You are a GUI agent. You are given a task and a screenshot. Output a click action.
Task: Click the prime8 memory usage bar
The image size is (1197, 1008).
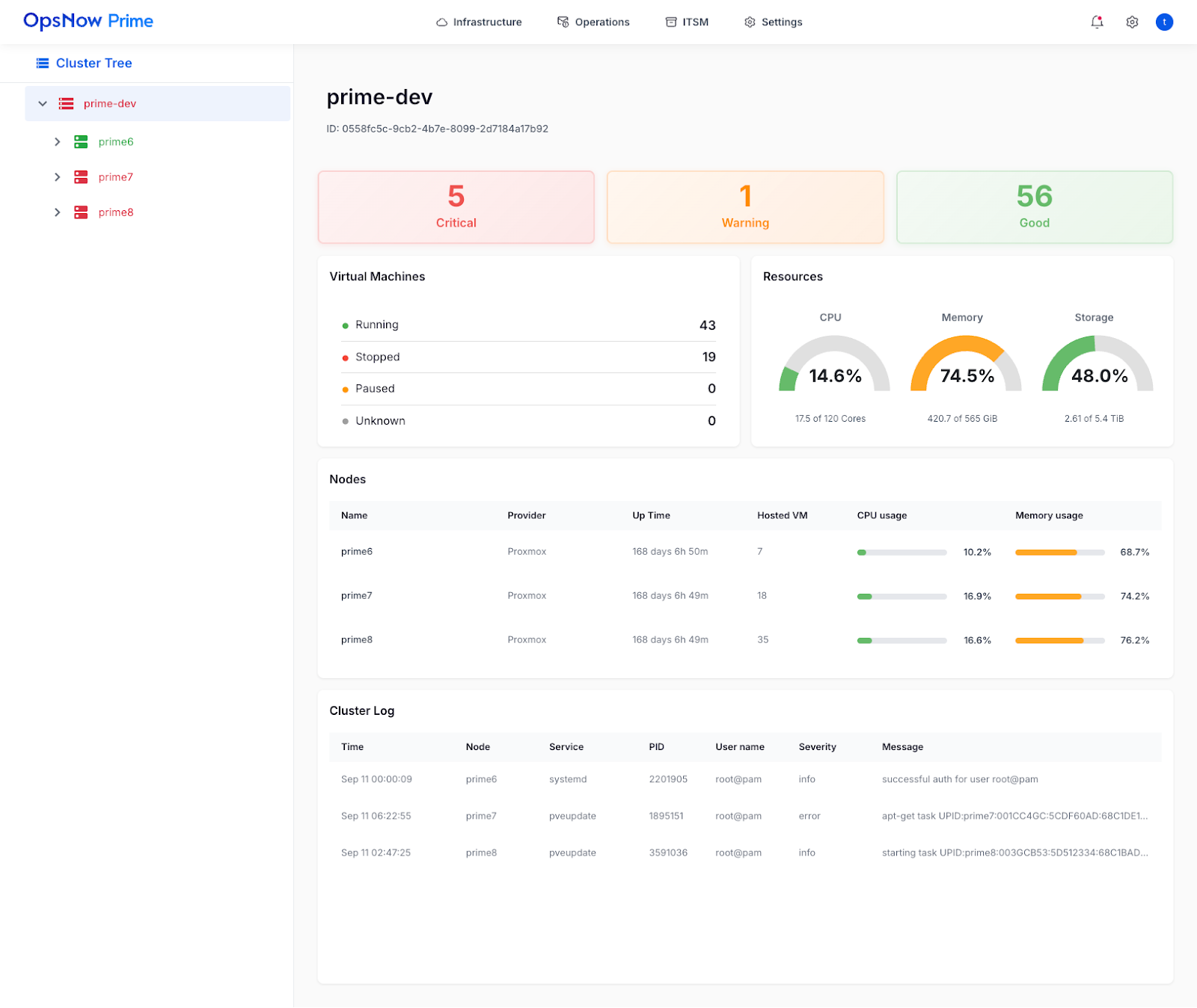[1059, 641]
